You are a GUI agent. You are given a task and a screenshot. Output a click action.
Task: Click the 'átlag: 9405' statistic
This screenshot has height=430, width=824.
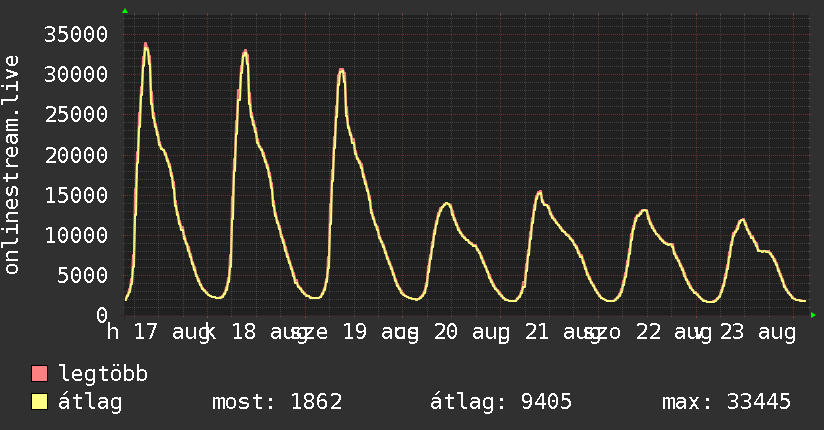coord(501,402)
